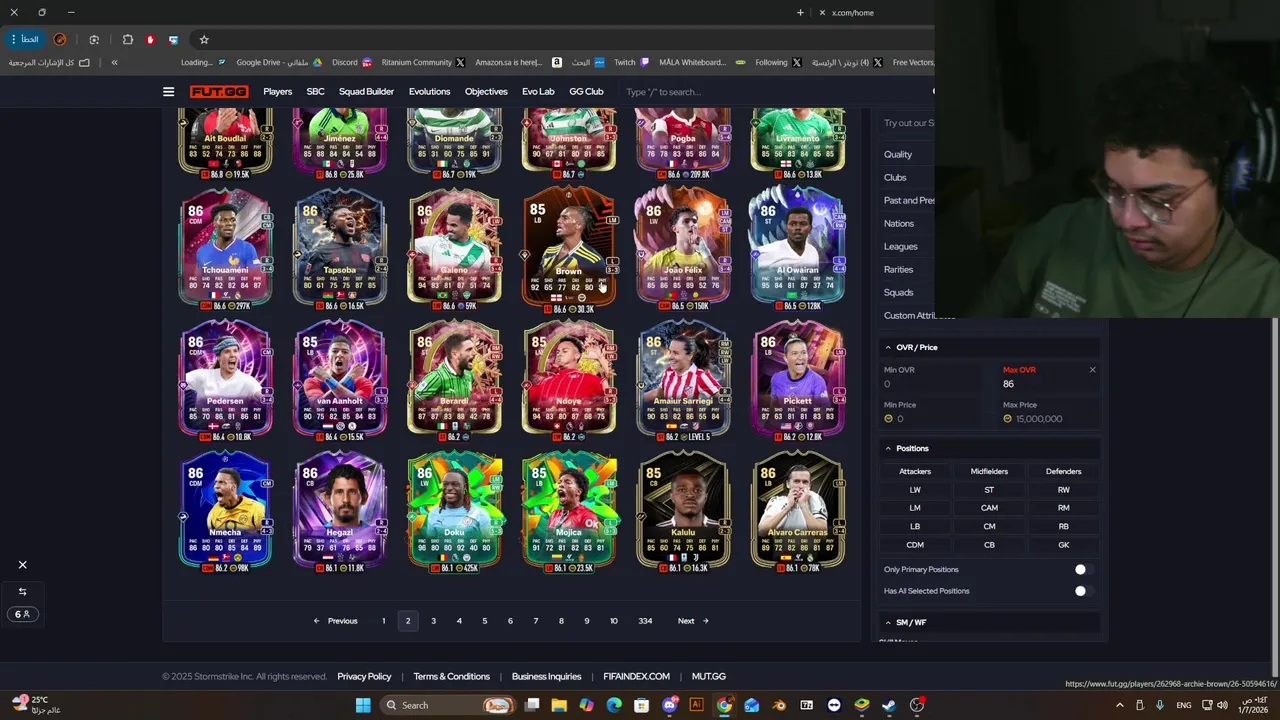Open the Terms & Conditions link
The height and width of the screenshot is (720, 1280).
pyautogui.click(x=451, y=677)
